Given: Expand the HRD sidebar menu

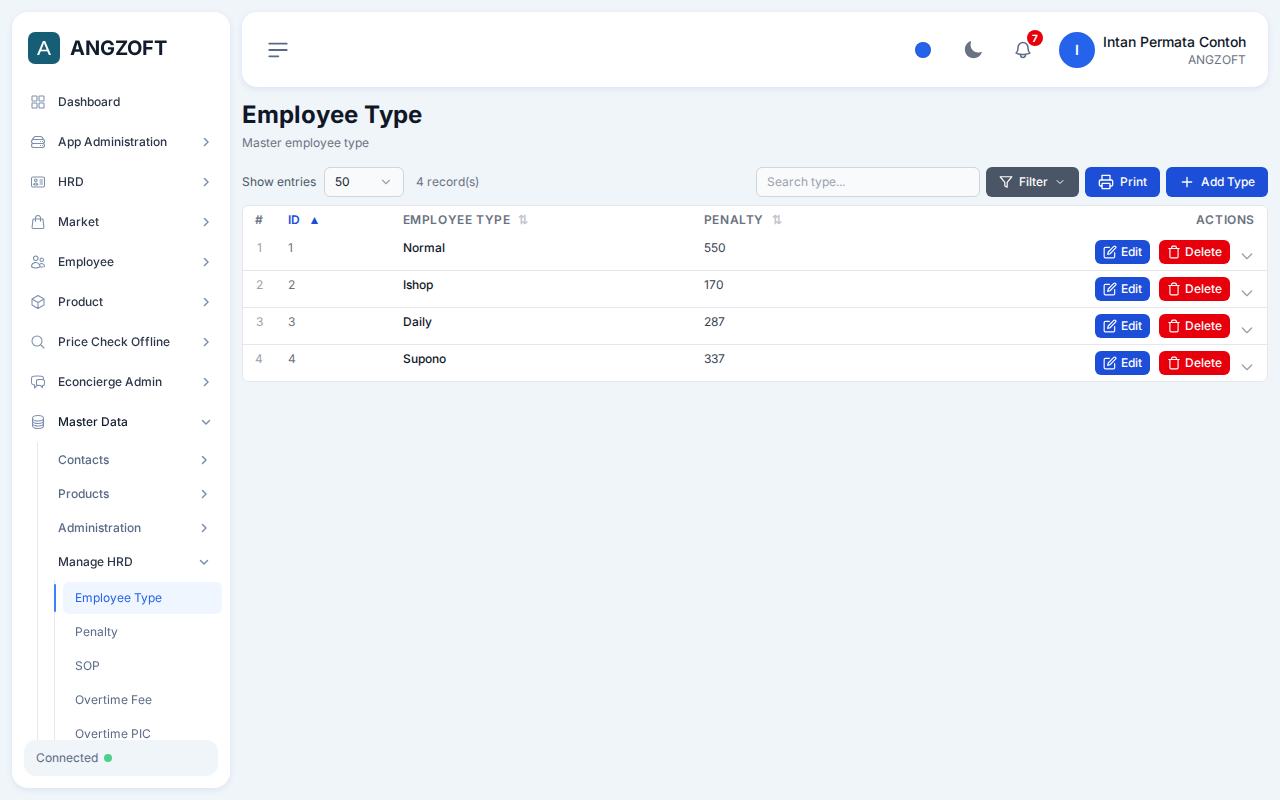Looking at the screenshot, I should [121, 182].
